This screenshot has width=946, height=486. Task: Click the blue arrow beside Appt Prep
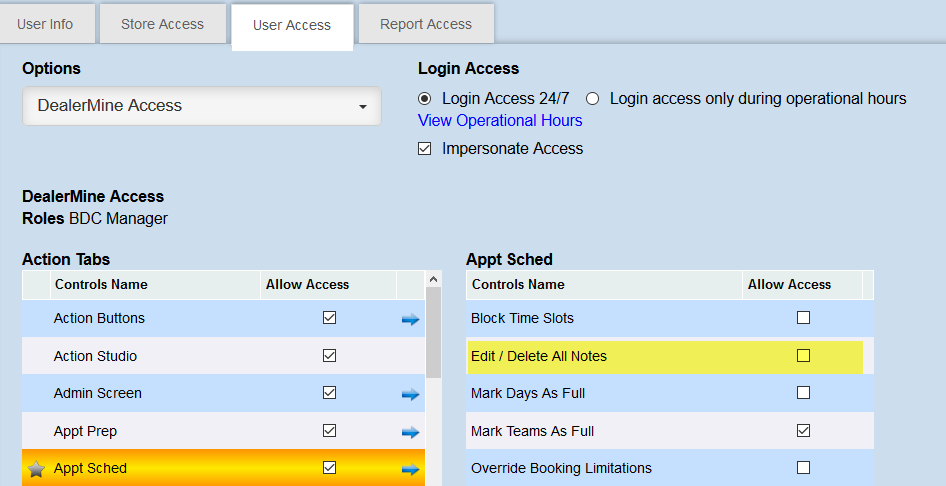click(x=410, y=432)
